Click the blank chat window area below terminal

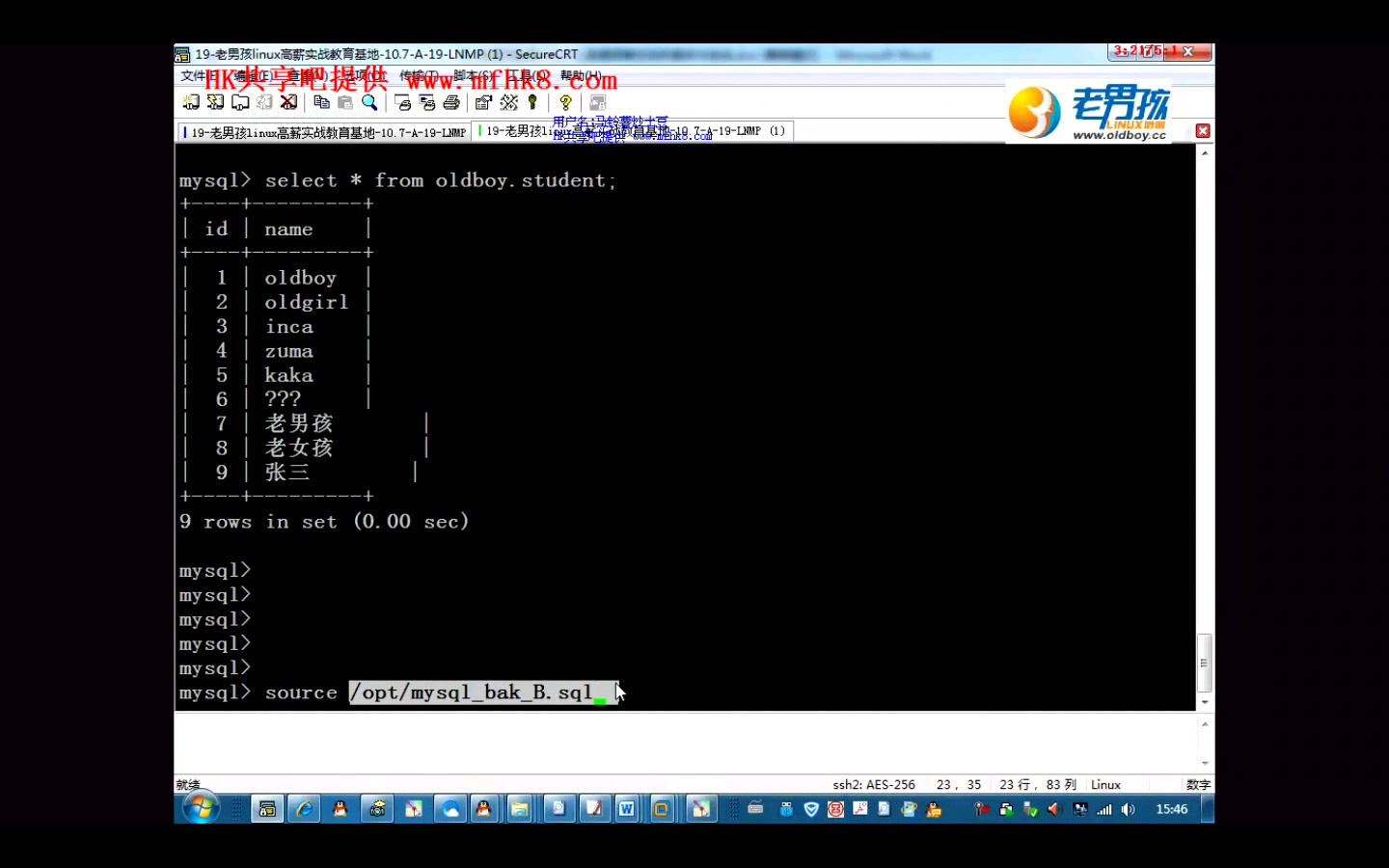(685, 743)
